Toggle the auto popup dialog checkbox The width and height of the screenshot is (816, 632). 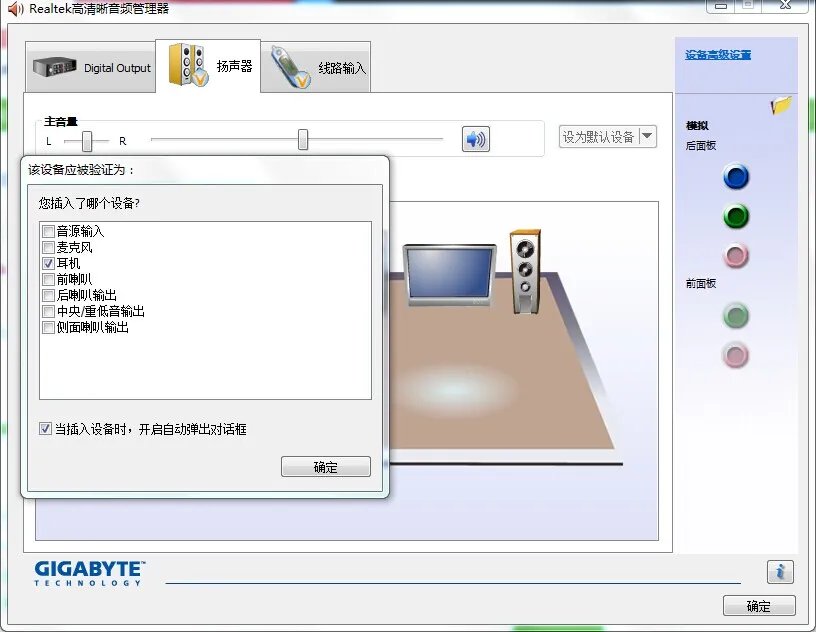(x=45, y=428)
